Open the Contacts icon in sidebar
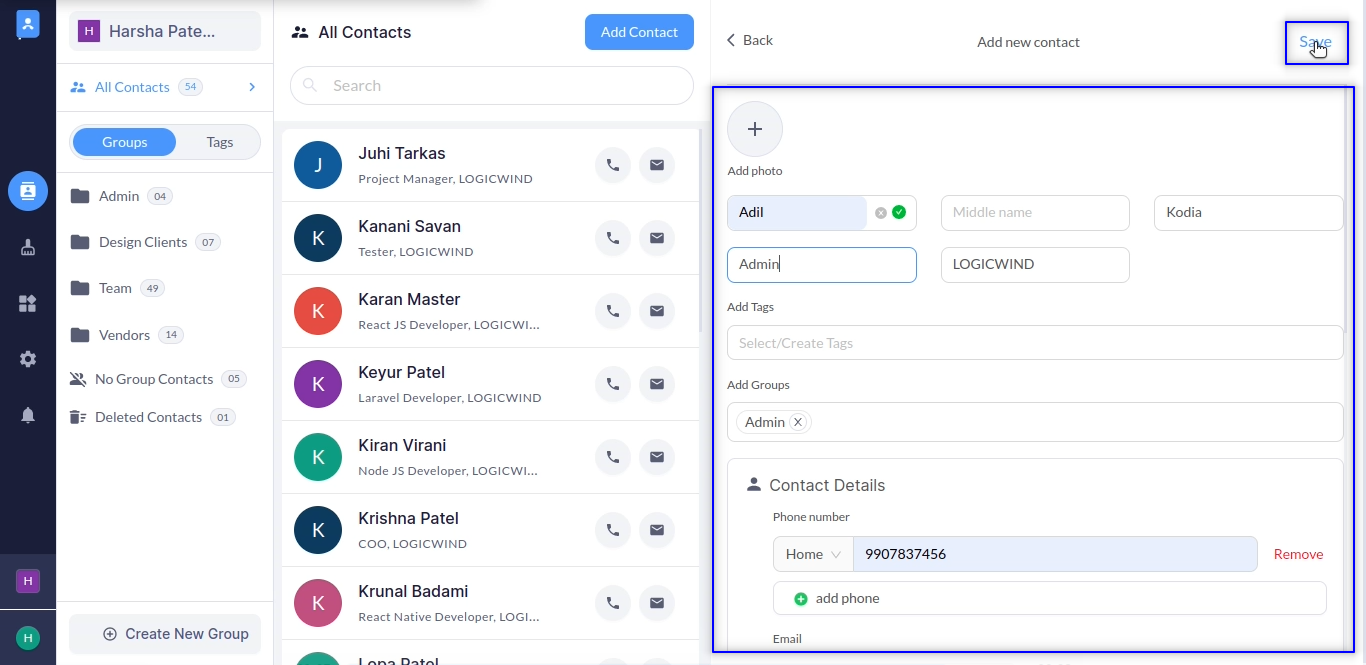This screenshot has width=1366, height=665. click(x=28, y=190)
